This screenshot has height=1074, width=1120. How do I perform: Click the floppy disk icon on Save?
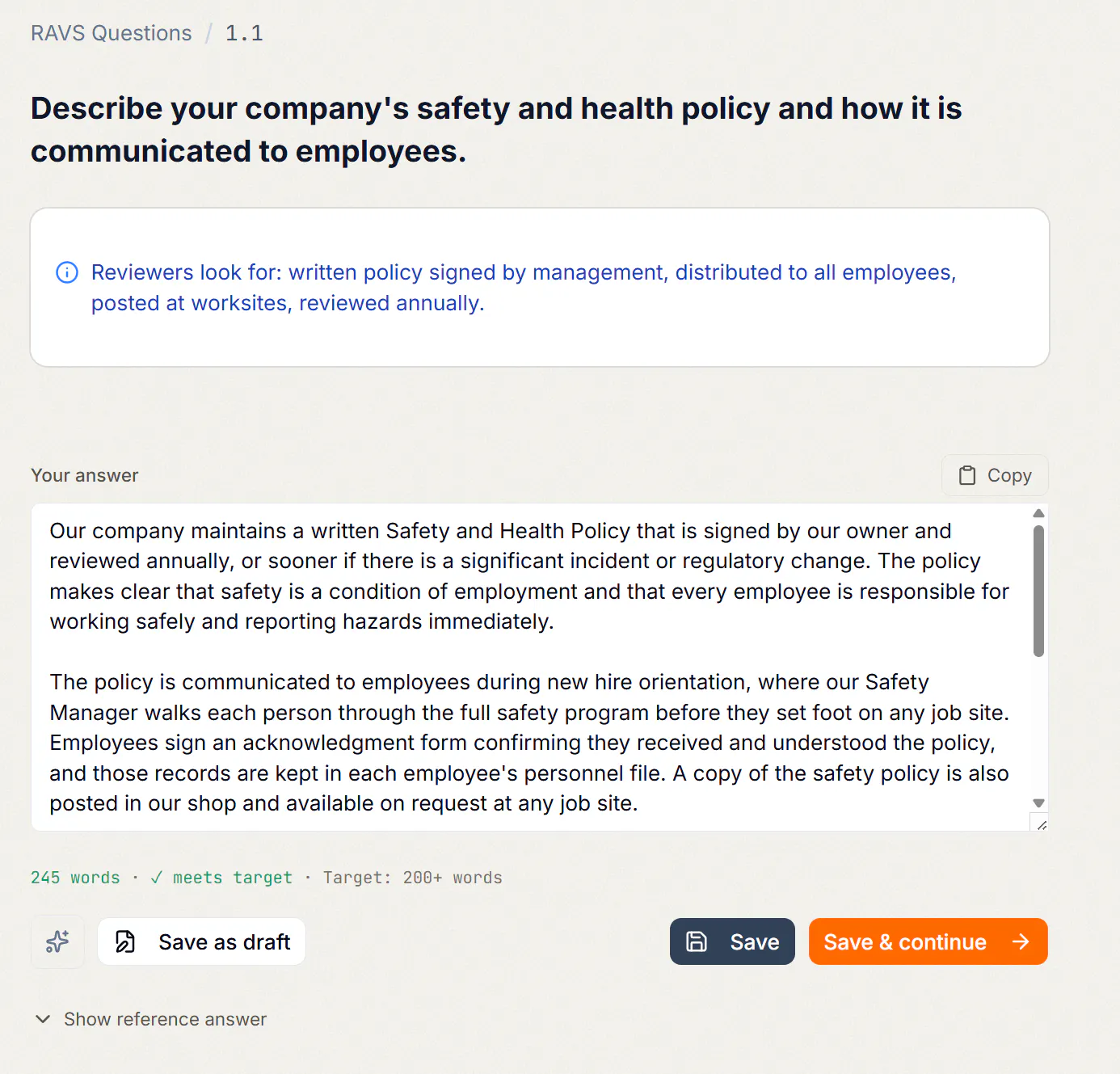(697, 941)
